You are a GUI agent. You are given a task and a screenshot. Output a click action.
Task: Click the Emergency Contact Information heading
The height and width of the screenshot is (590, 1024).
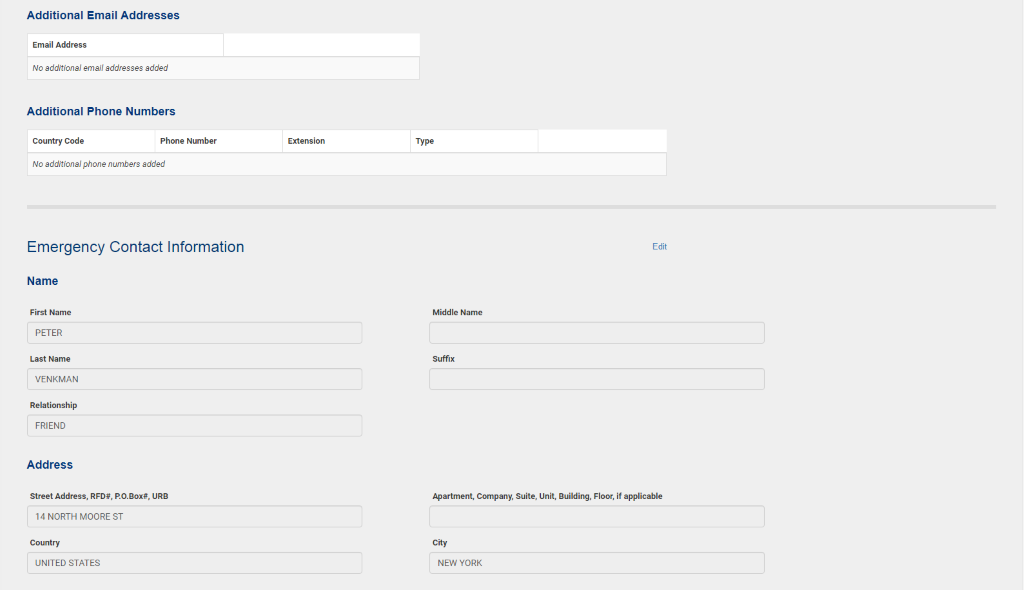pyautogui.click(x=135, y=247)
